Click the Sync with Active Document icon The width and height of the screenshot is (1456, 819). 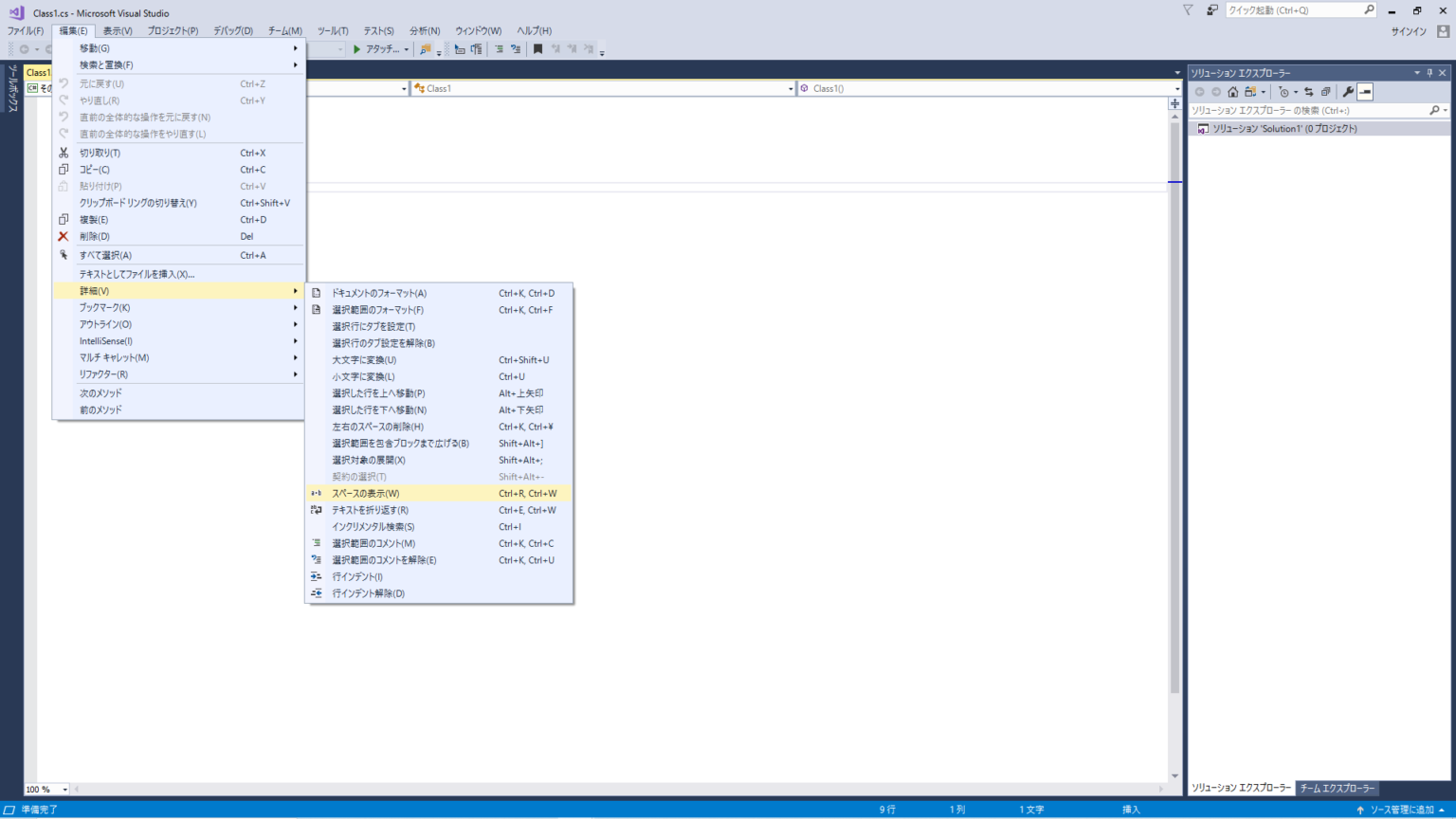pyautogui.click(x=1308, y=92)
